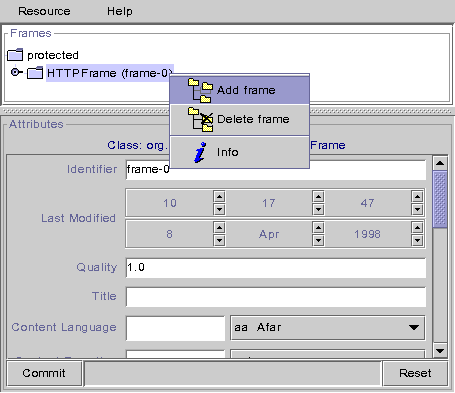
Task: Click the Title label
Action: pos(104,296)
